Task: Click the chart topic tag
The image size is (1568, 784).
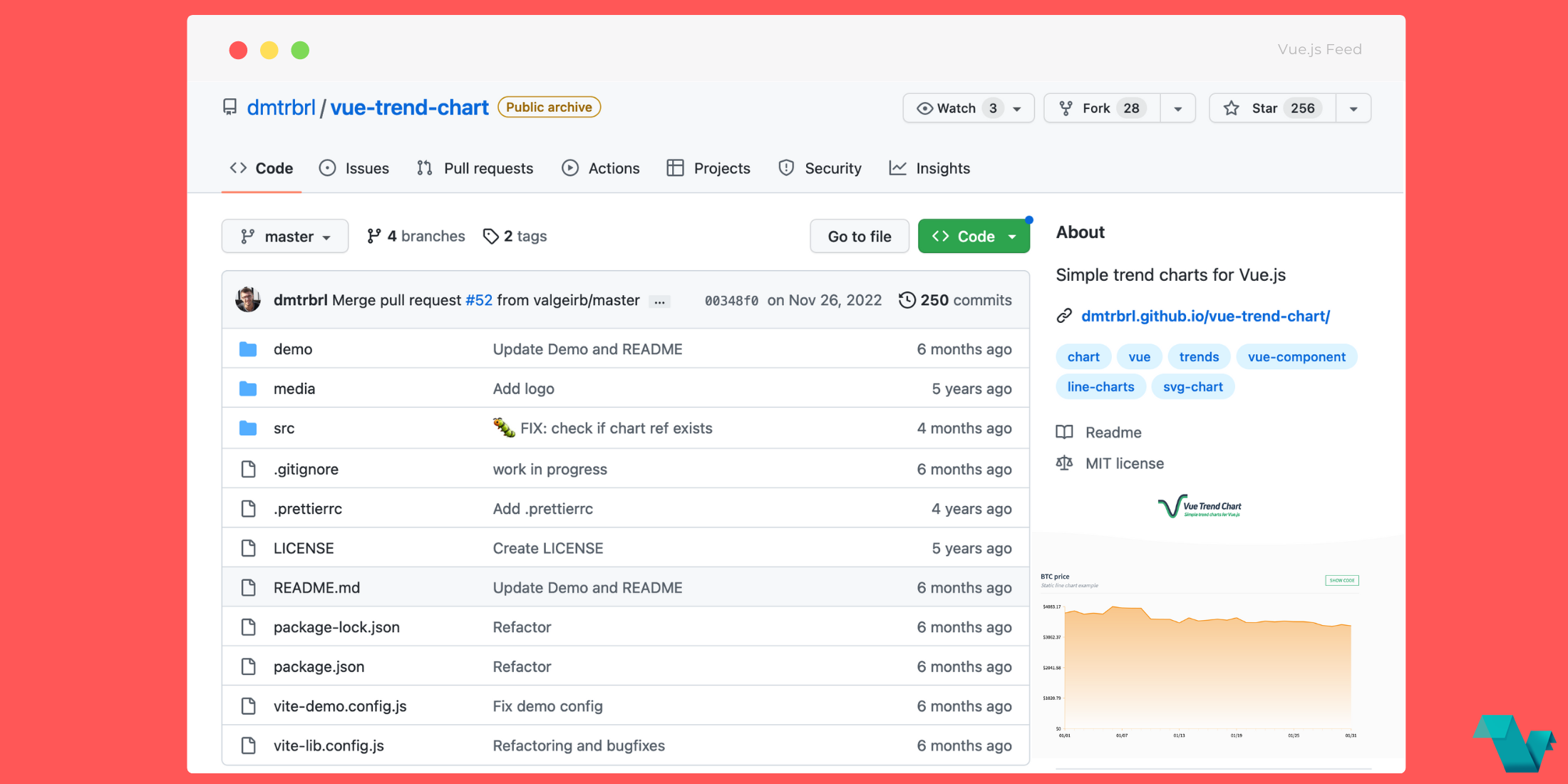Action: coord(1083,356)
